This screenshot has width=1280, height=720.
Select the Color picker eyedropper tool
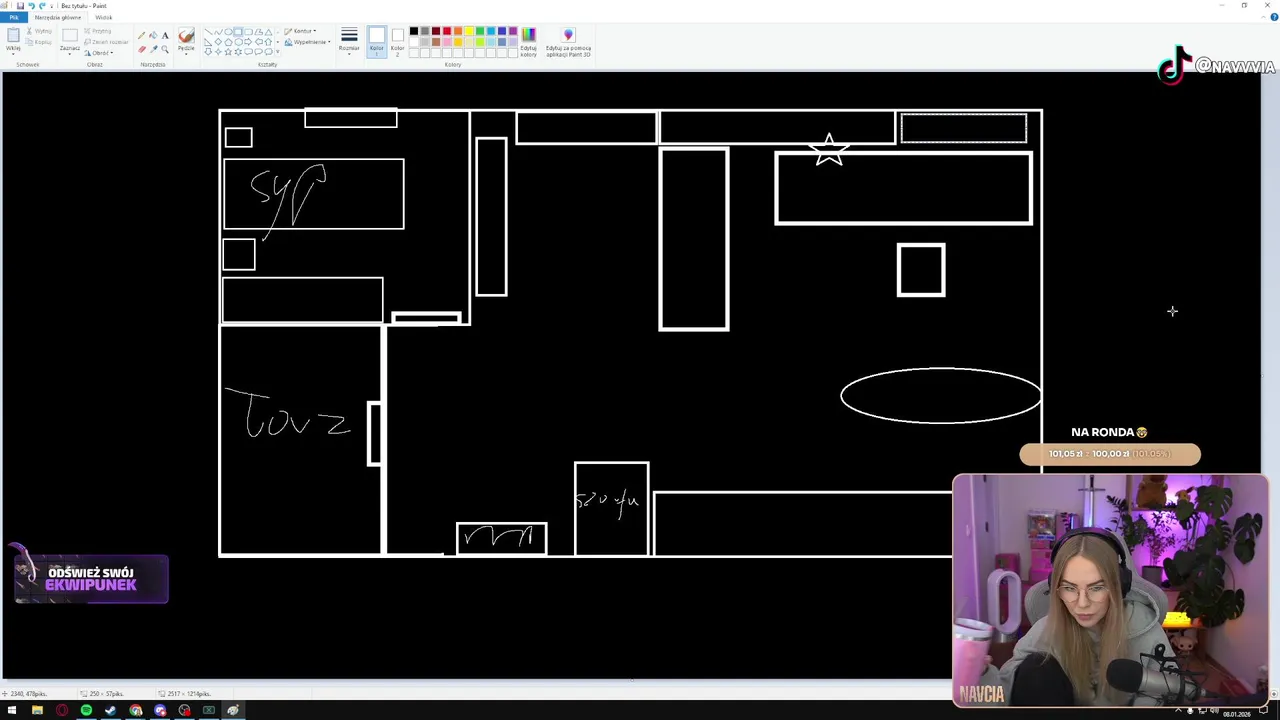[x=153, y=49]
